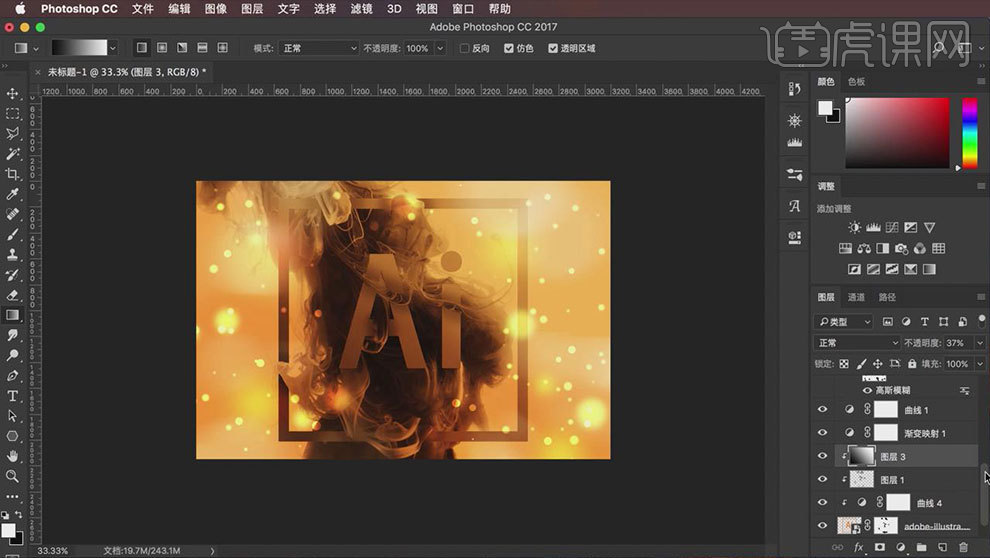Open the gradient mode 正常 dropdown
Viewport: 990px width, 558px height.
318,48
